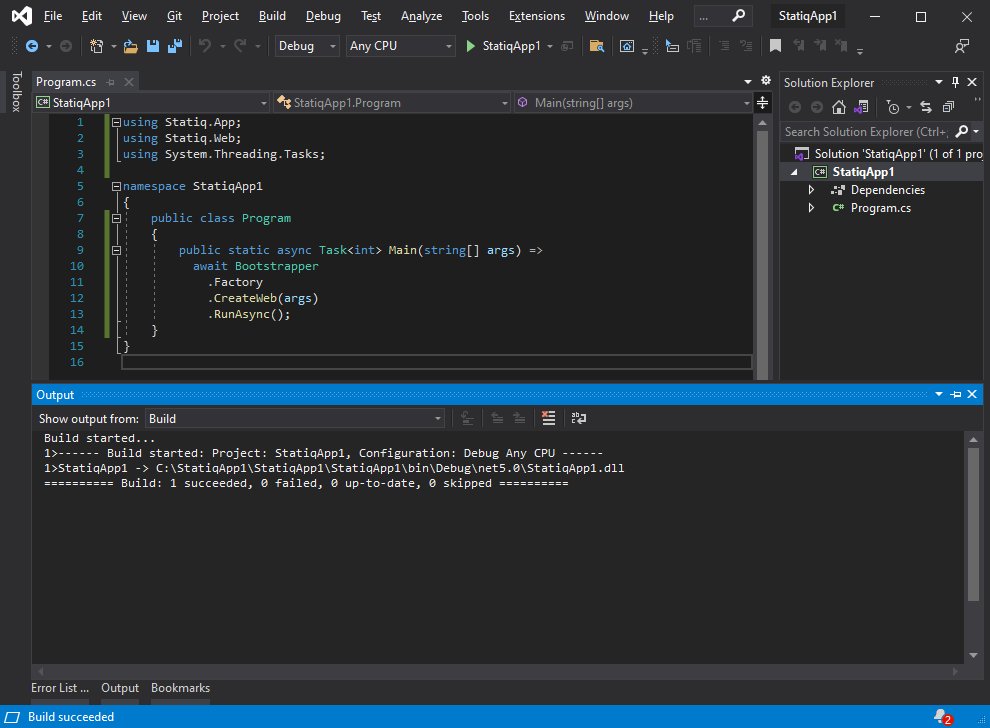
Task: Expand the Program.cs tree node
Action: point(811,208)
